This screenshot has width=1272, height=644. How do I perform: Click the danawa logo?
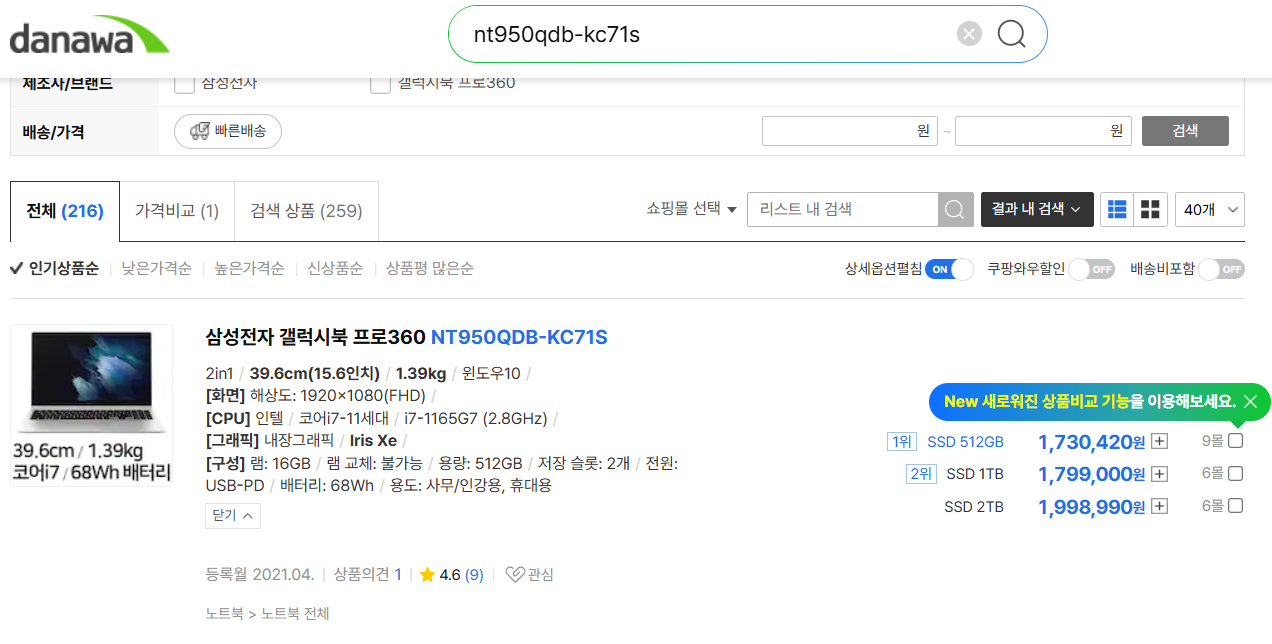[x=89, y=35]
